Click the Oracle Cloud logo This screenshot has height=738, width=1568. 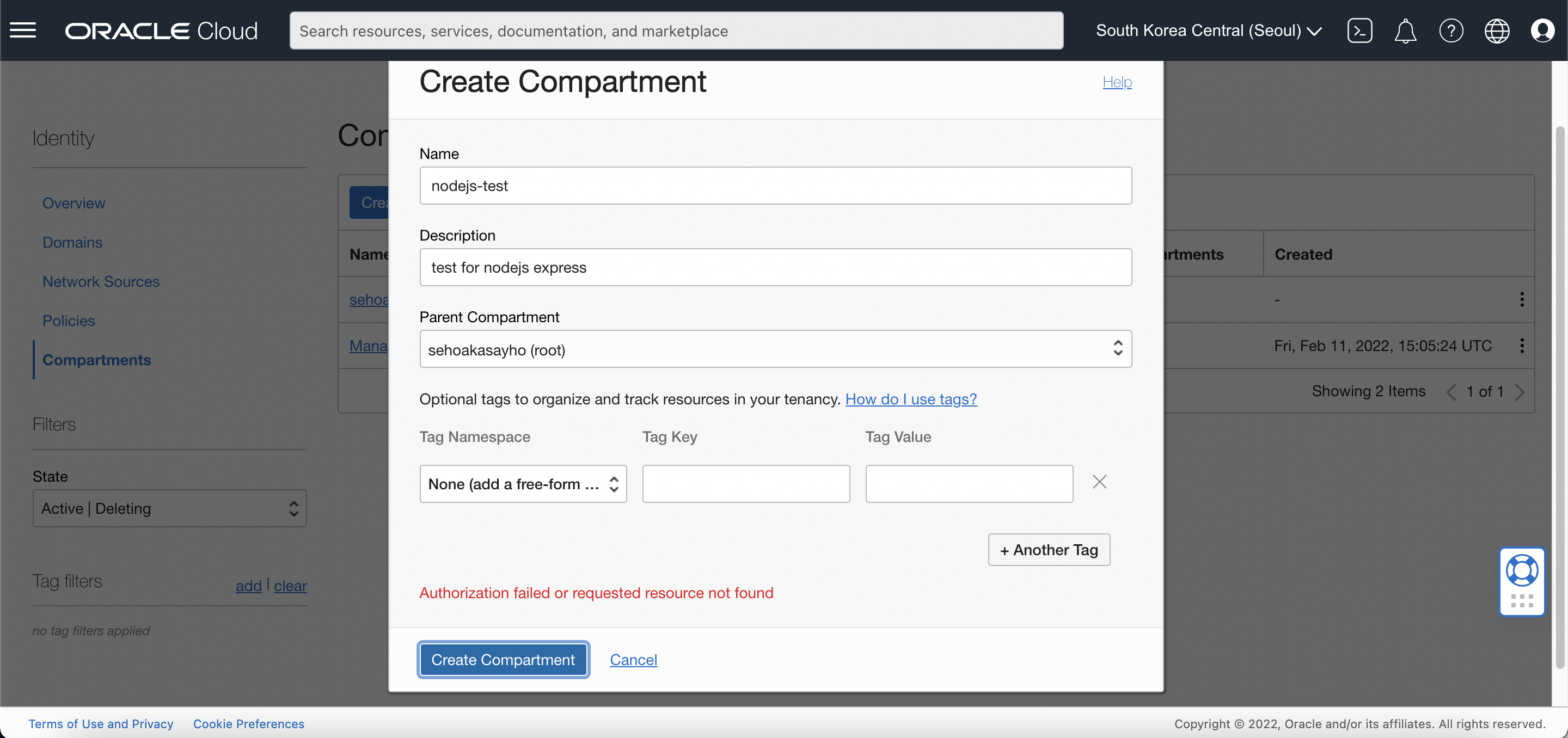point(161,30)
